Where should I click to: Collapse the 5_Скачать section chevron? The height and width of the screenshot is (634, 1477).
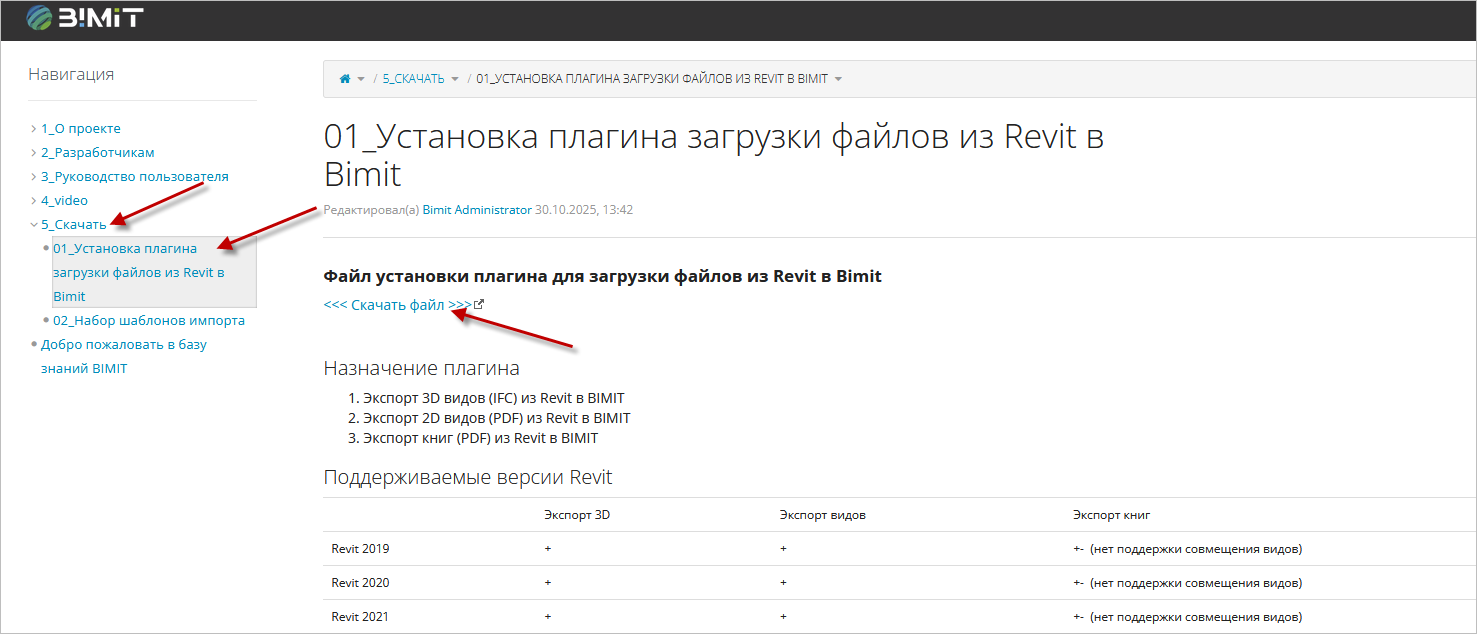pyautogui.click(x=33, y=225)
